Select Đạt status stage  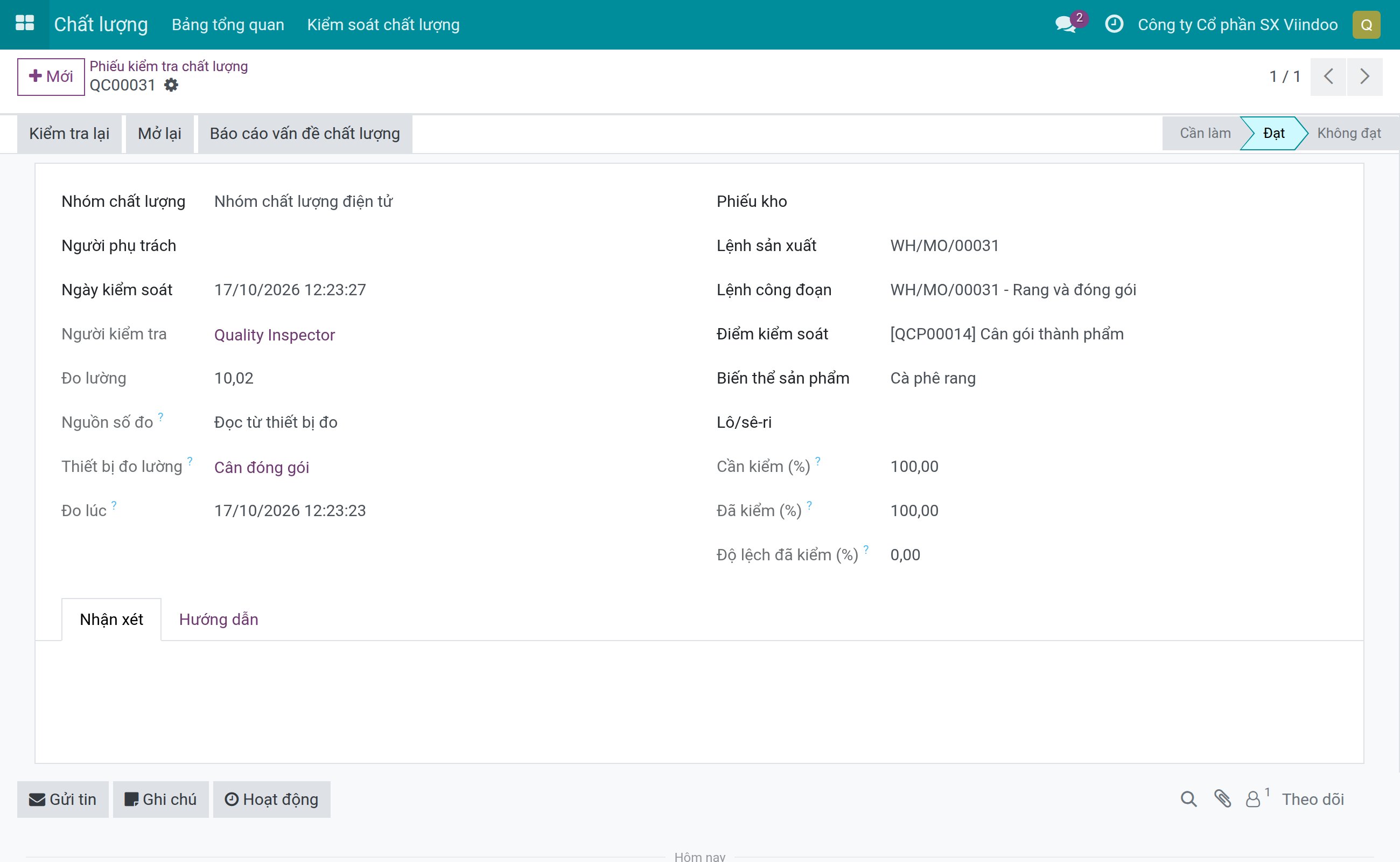point(1273,134)
